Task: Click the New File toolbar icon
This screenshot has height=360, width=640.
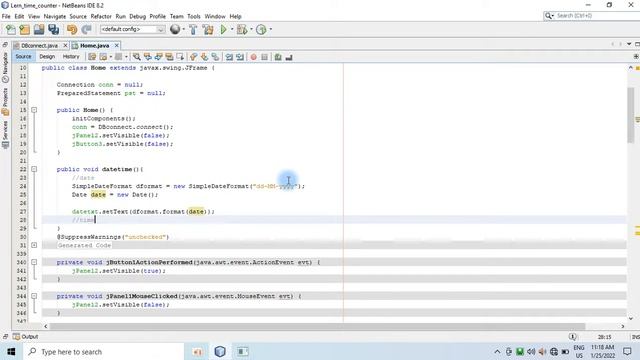Action: tap(11, 29)
